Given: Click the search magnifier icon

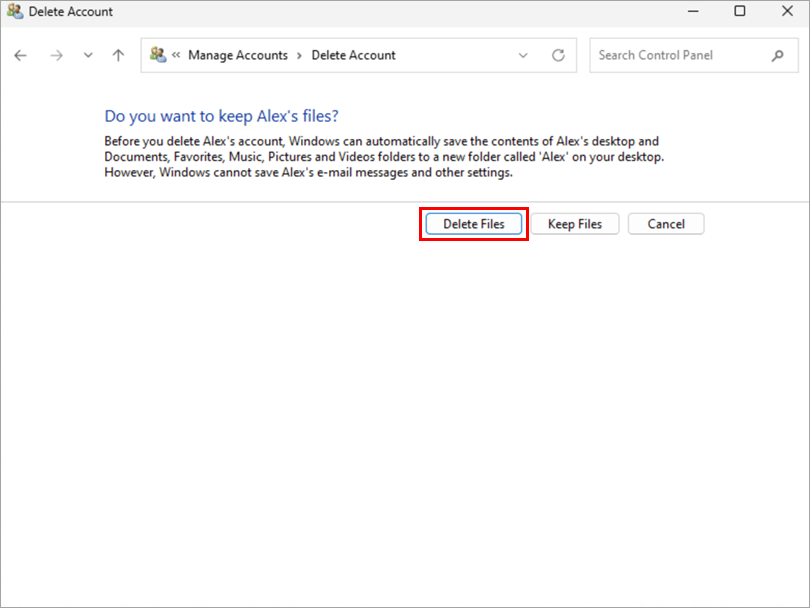Looking at the screenshot, I should point(778,56).
